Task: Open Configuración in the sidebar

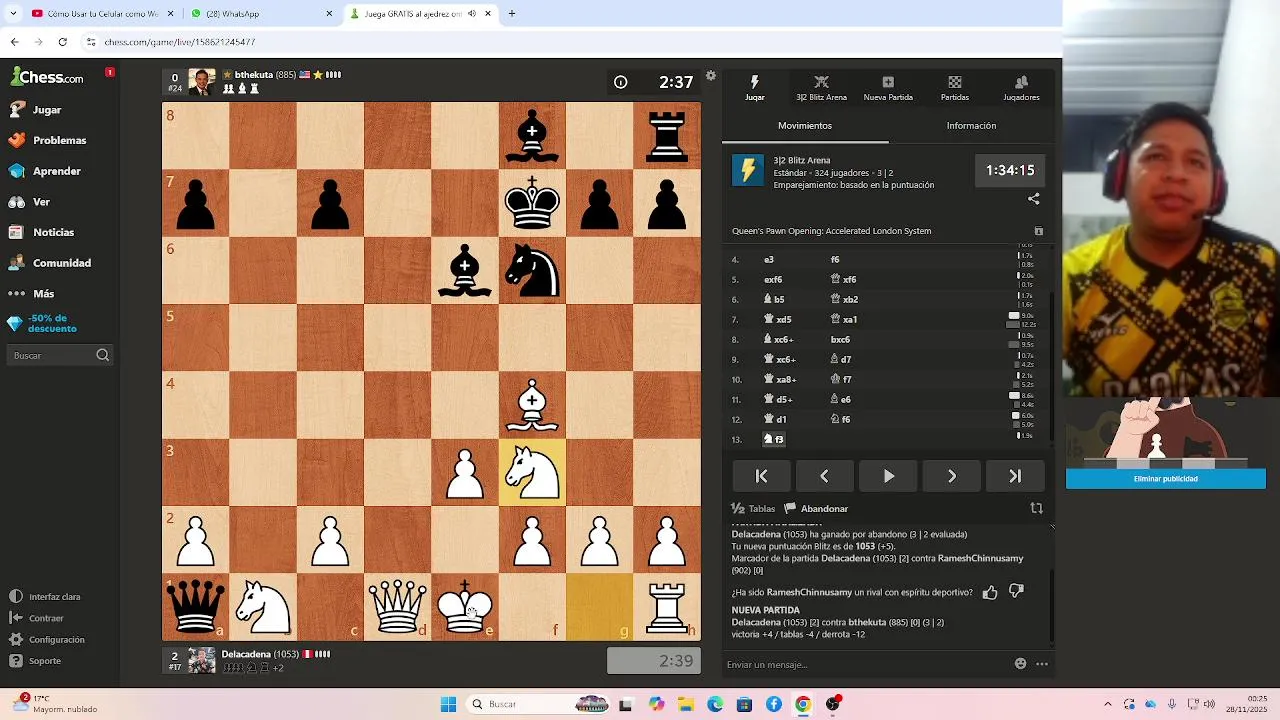Action: pos(47,640)
